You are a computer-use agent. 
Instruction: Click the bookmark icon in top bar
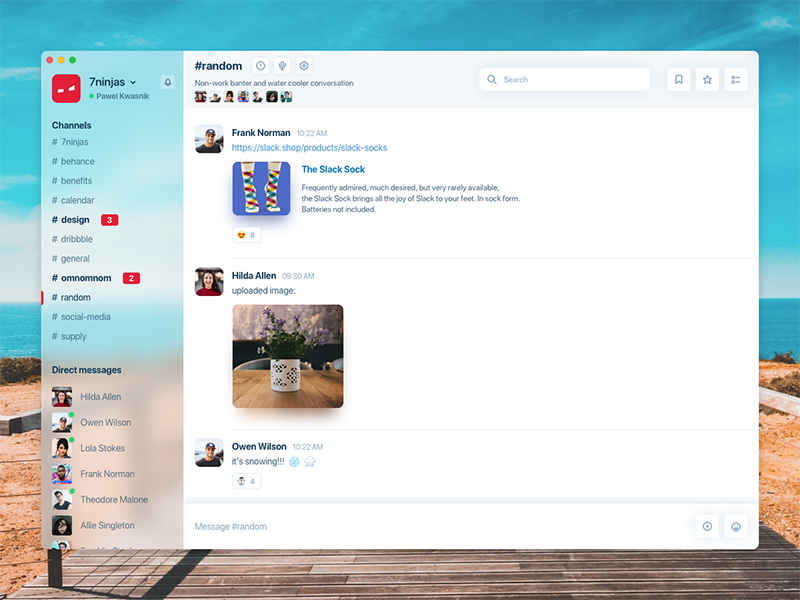click(x=679, y=80)
